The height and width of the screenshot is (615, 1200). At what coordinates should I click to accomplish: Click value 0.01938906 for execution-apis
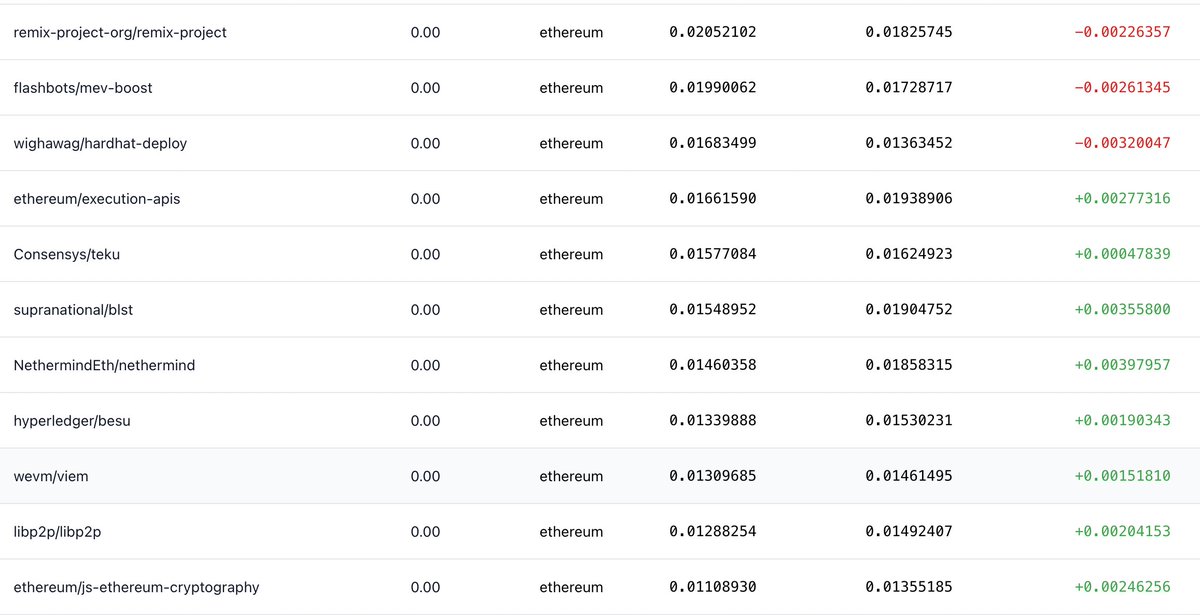point(909,199)
